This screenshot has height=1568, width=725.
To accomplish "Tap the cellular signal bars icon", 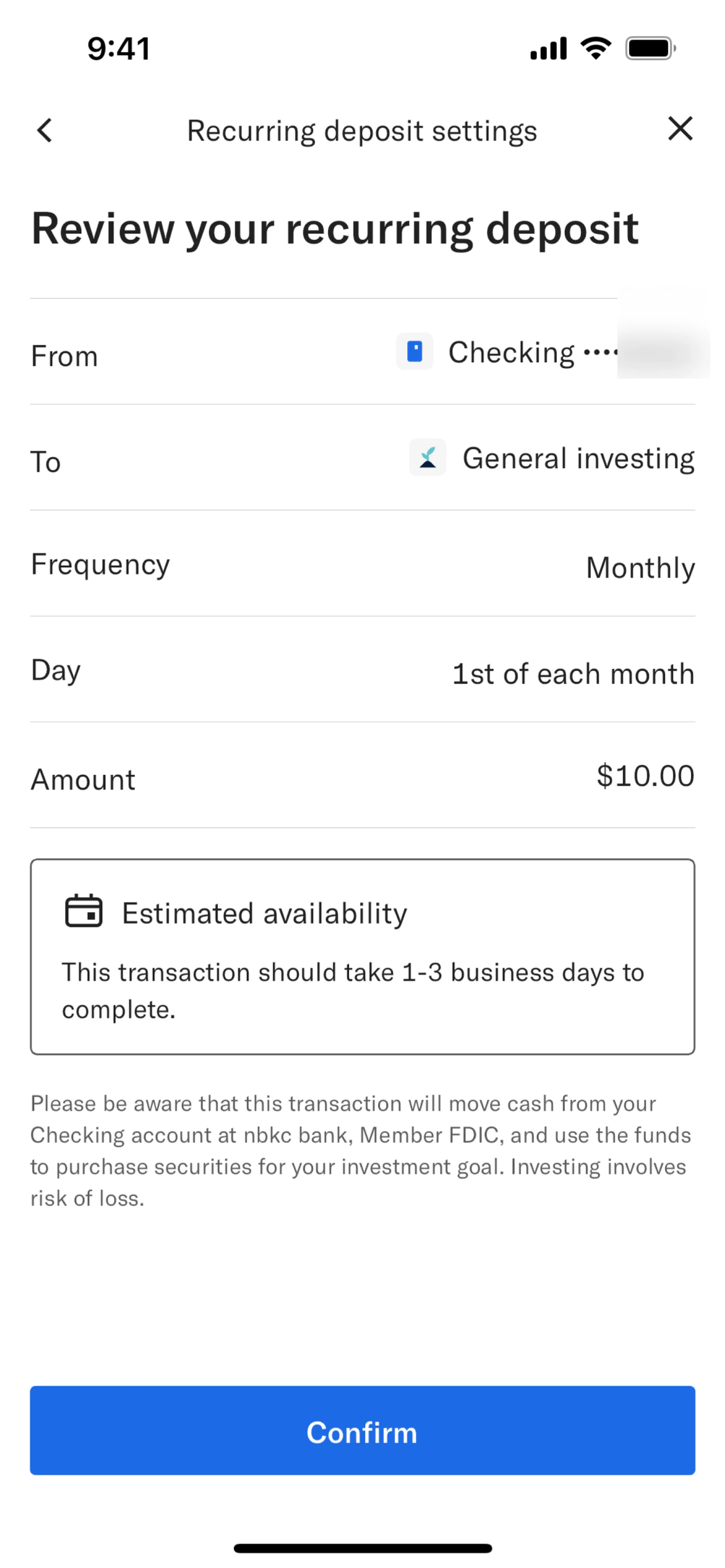I will 548,48.
